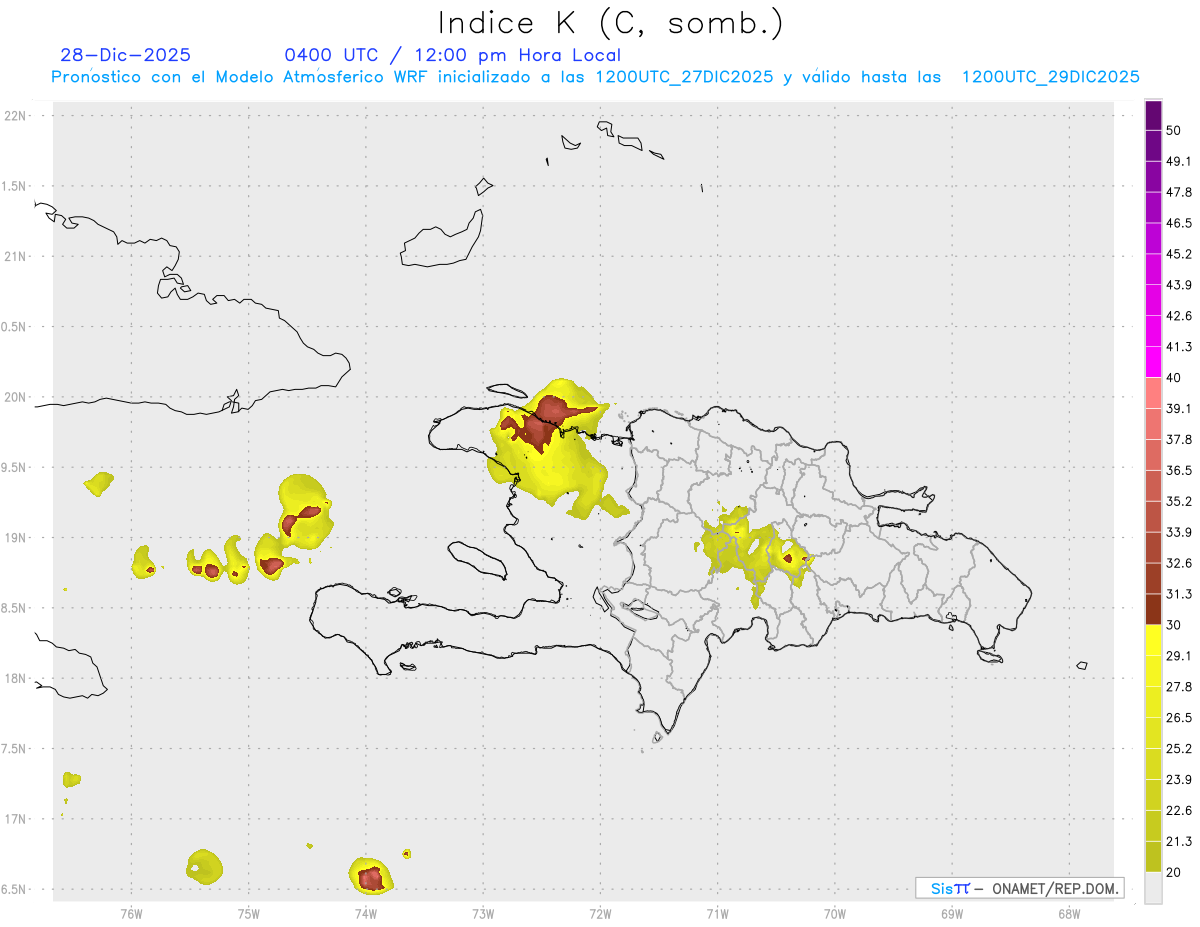
Task: Select the "18N" latitude label
Action: tap(16, 678)
